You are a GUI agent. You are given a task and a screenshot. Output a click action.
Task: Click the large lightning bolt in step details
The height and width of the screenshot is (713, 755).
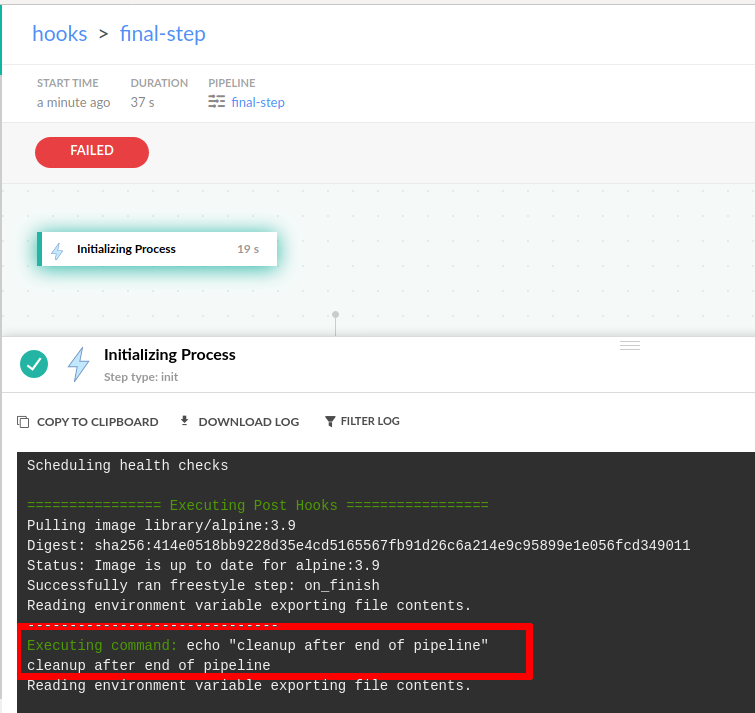coord(78,364)
